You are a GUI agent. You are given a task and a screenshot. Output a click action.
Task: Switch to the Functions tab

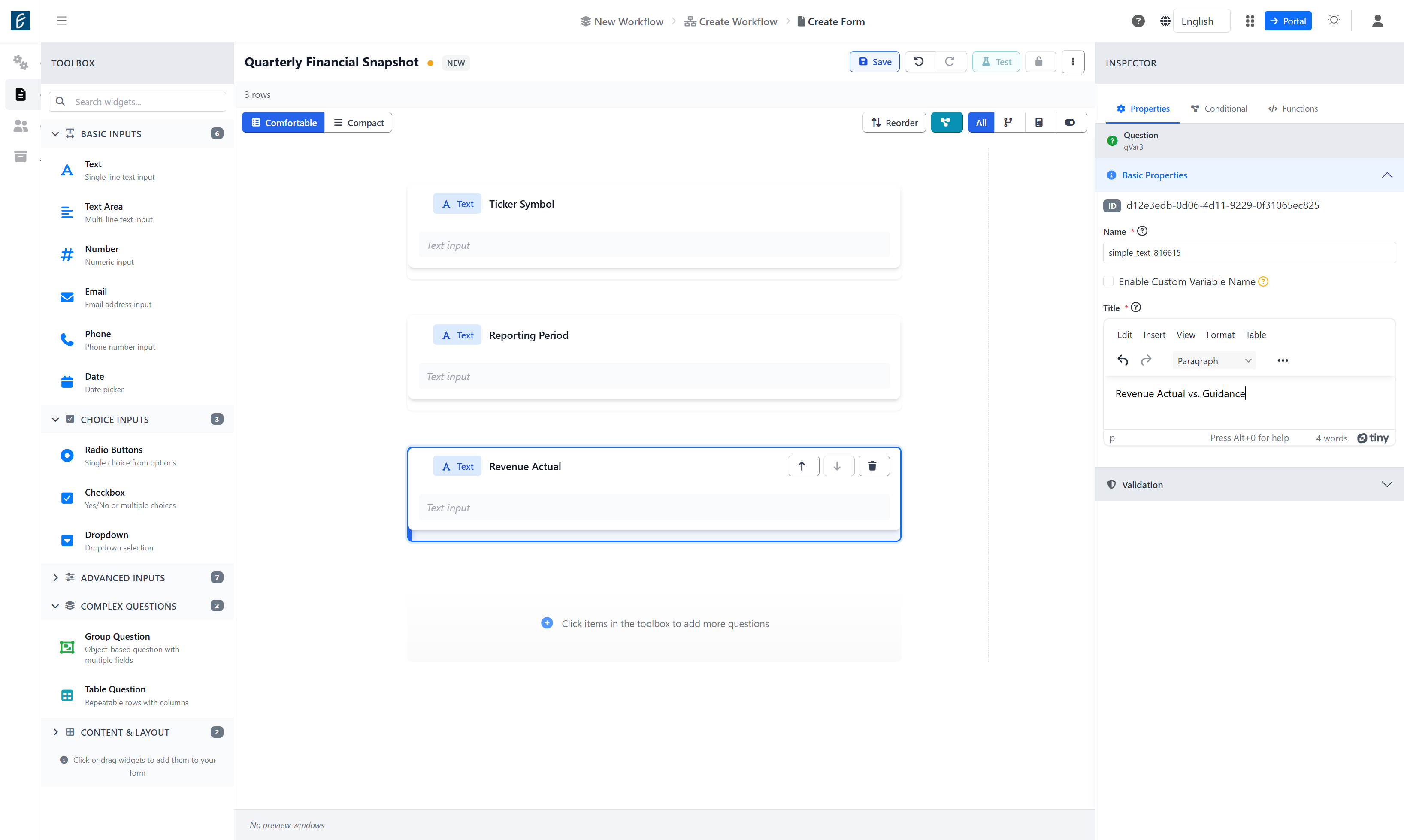point(1293,108)
